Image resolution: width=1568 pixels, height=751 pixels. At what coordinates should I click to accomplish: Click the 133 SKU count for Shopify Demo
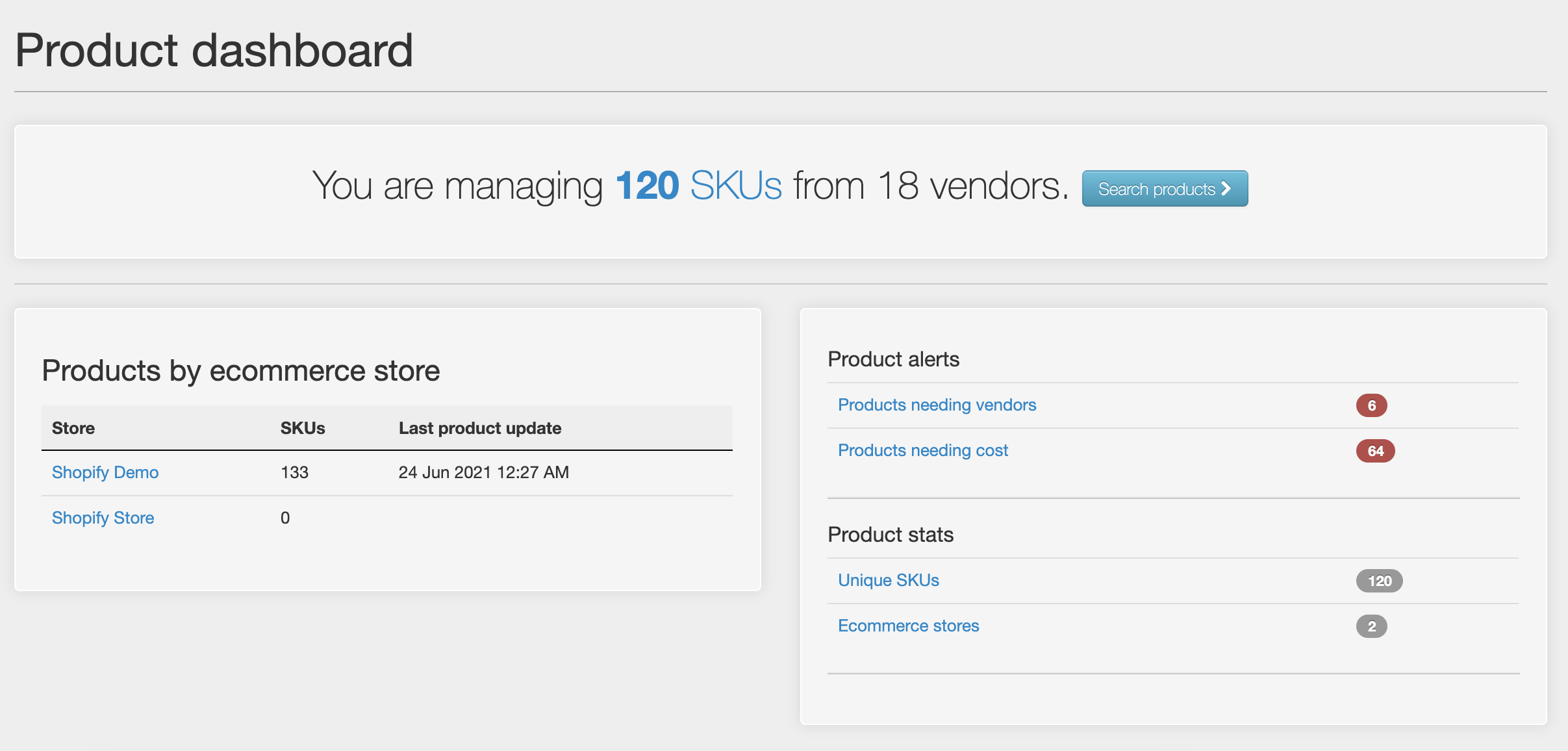[294, 472]
